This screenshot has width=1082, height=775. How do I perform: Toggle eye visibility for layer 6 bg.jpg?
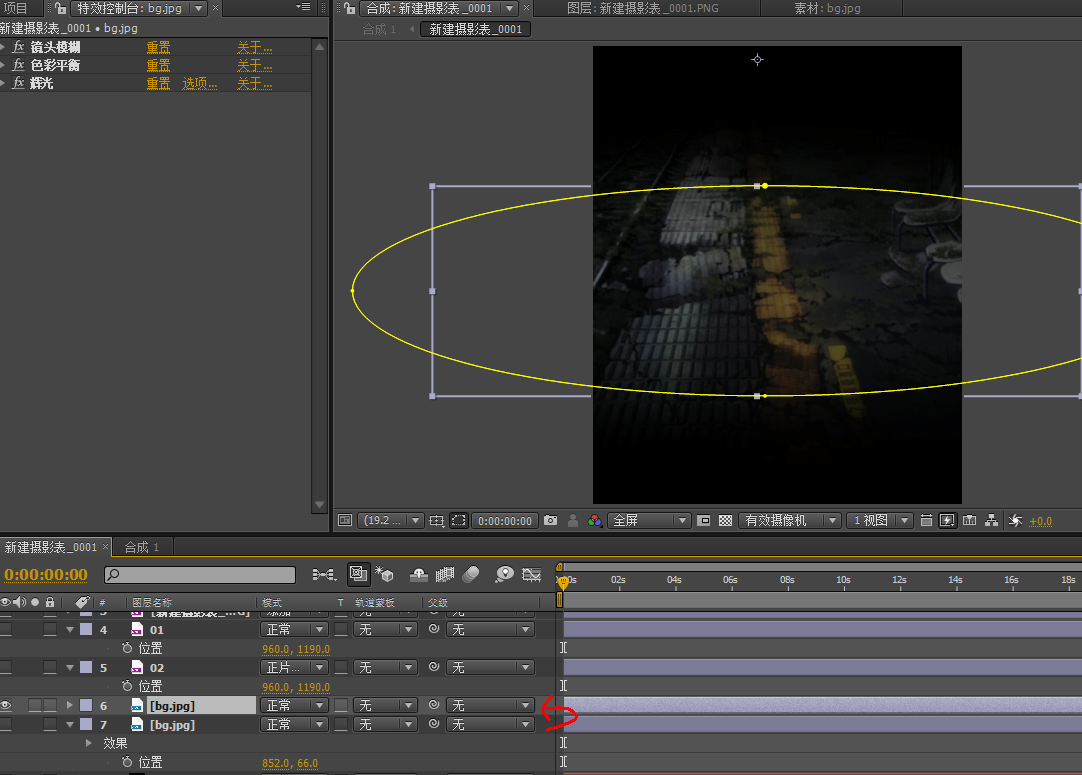tap(6, 705)
